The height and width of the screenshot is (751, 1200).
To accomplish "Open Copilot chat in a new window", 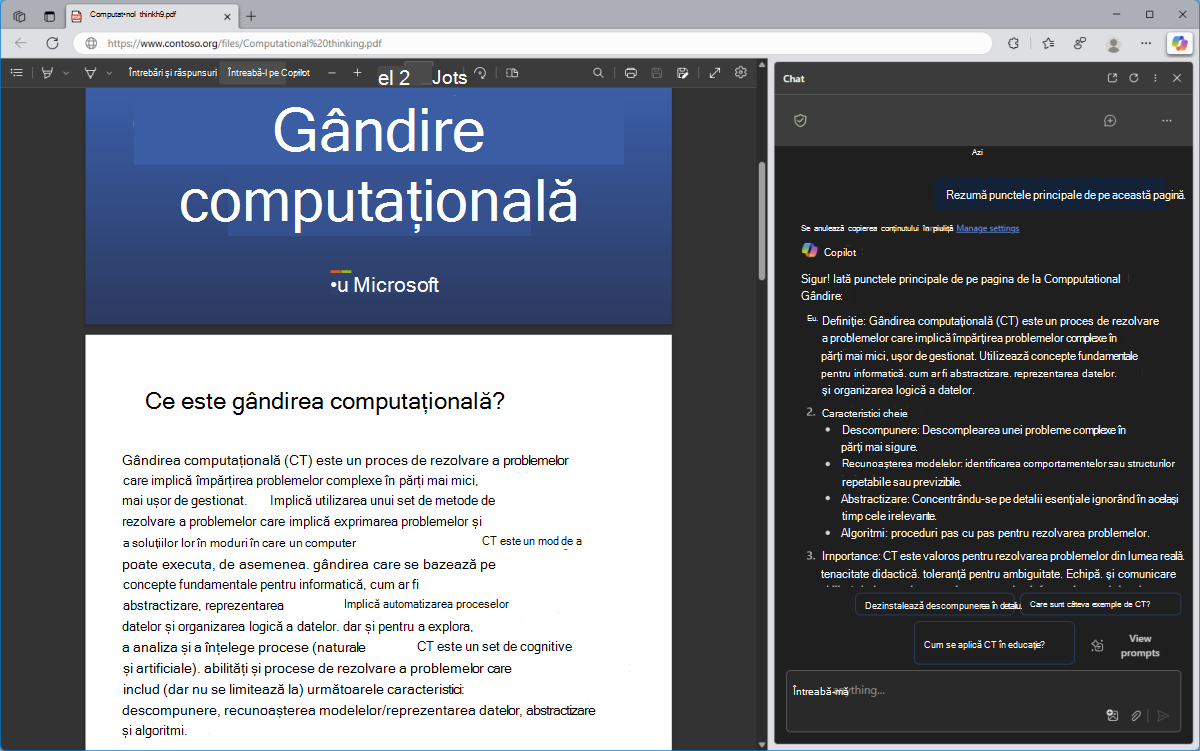I will (1112, 78).
